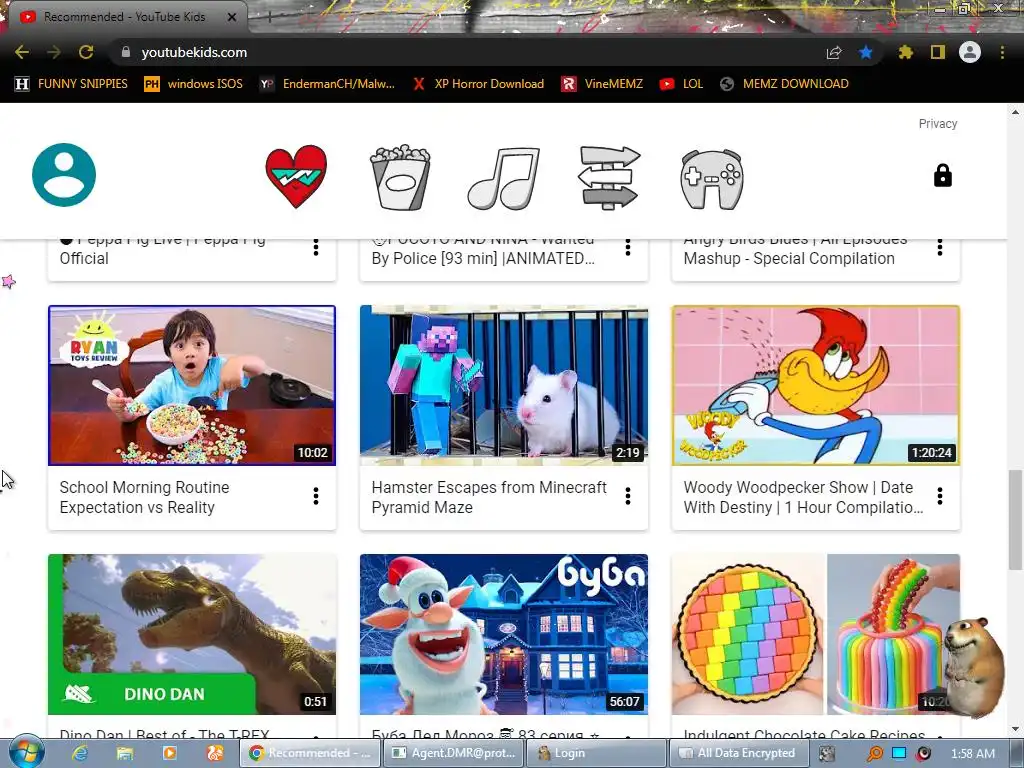Open the parental lock icon

942,175
